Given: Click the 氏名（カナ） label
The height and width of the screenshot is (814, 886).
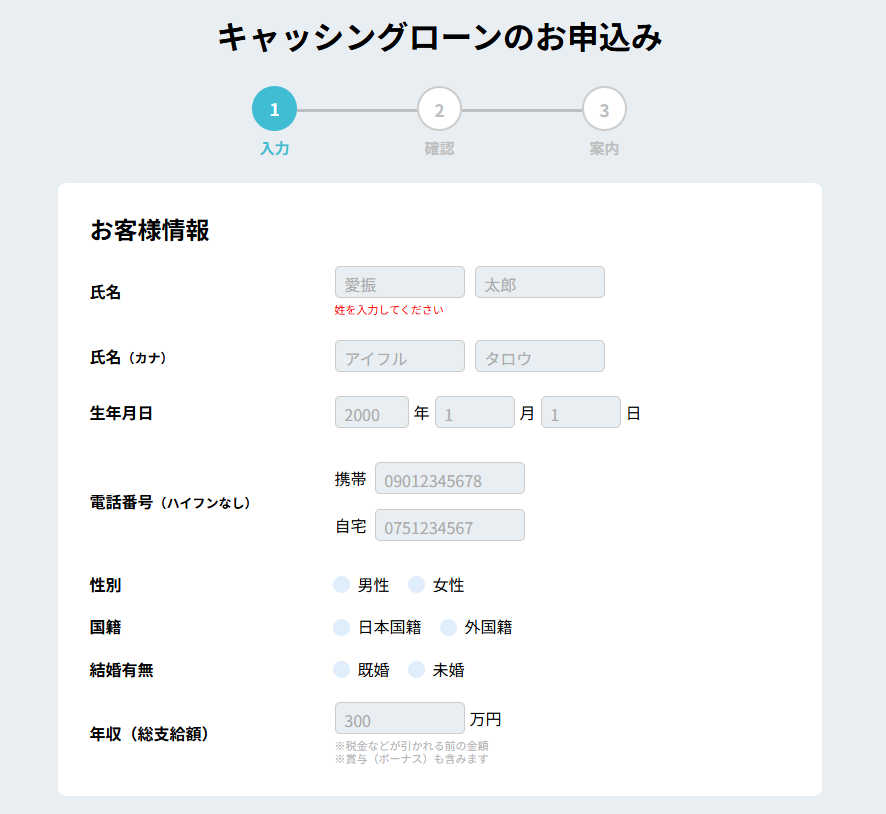Looking at the screenshot, I should [x=129, y=357].
